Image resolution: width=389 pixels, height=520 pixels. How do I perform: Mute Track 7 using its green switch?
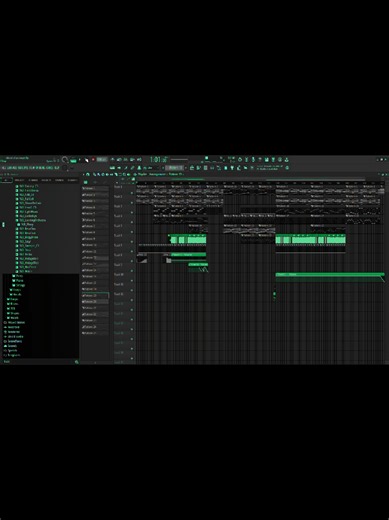(x=132, y=251)
